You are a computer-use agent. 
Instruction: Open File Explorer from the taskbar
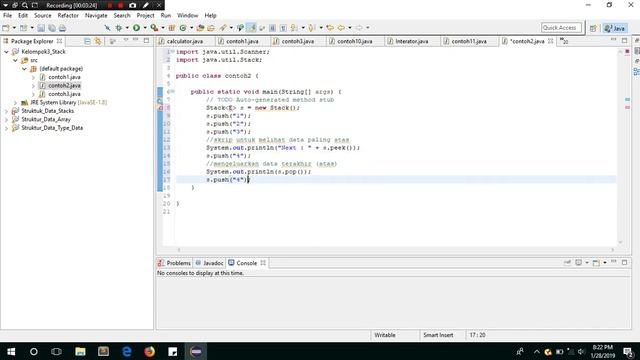point(80,351)
